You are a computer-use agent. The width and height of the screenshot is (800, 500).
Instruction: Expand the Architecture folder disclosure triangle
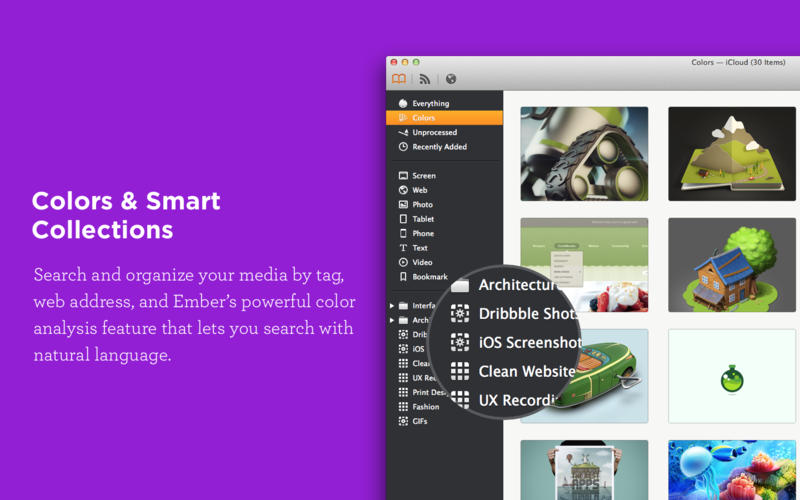pos(392,320)
